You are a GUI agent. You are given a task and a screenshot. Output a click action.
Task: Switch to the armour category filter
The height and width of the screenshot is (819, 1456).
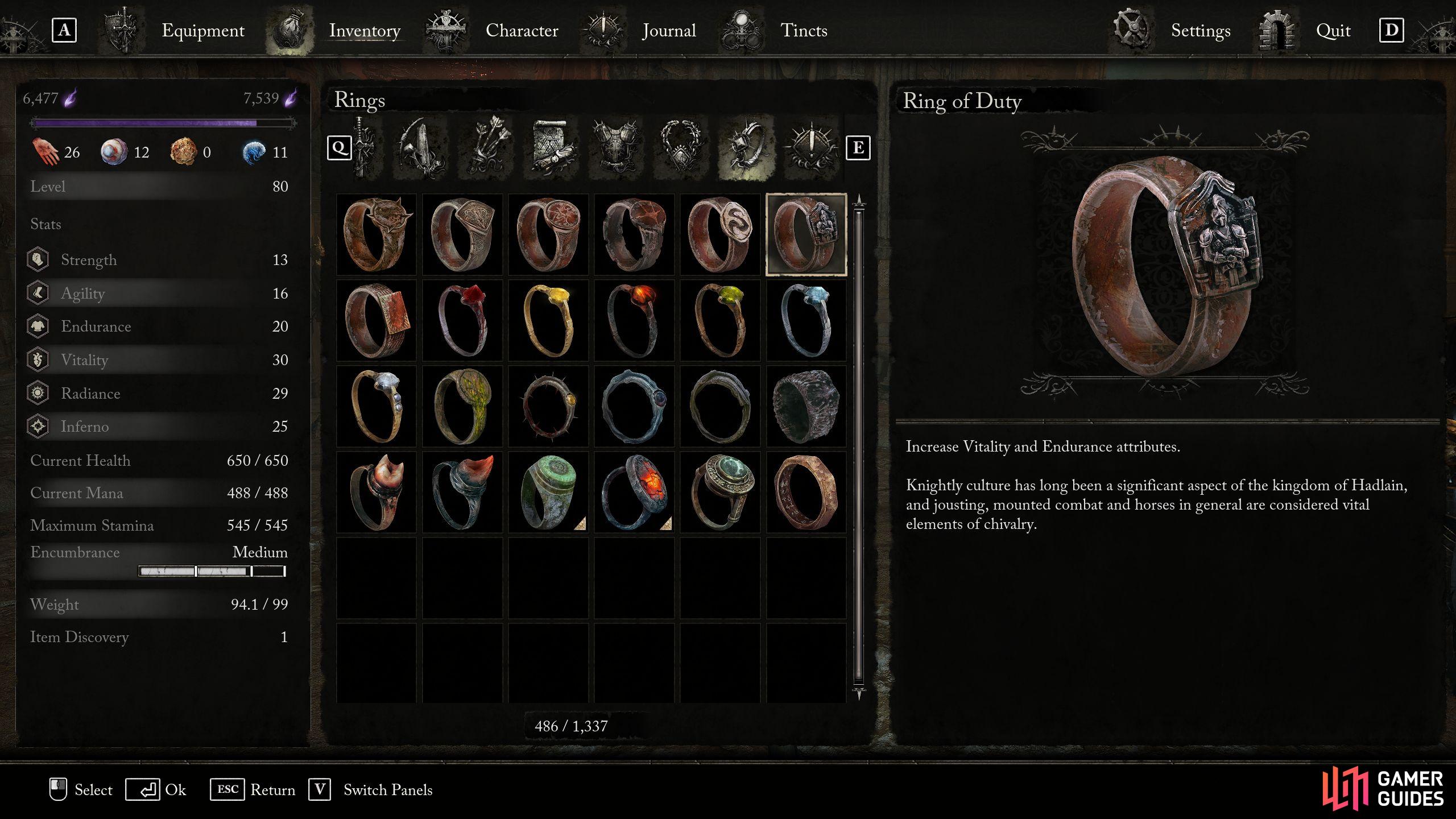[617, 147]
